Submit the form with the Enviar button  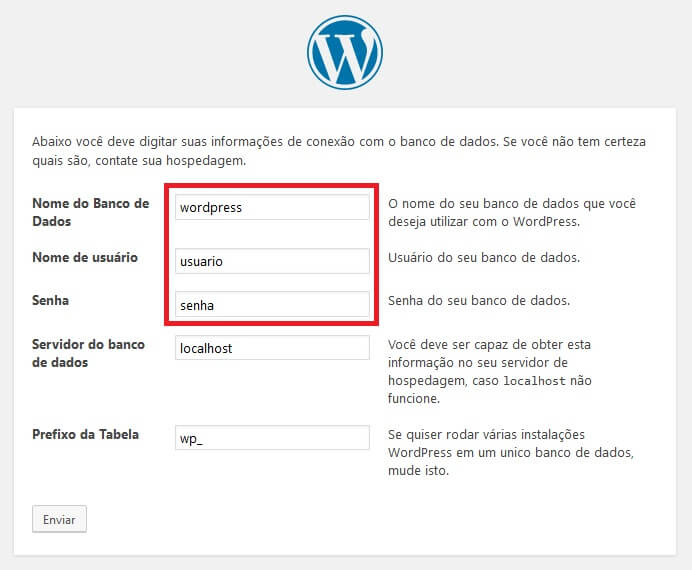[x=59, y=519]
